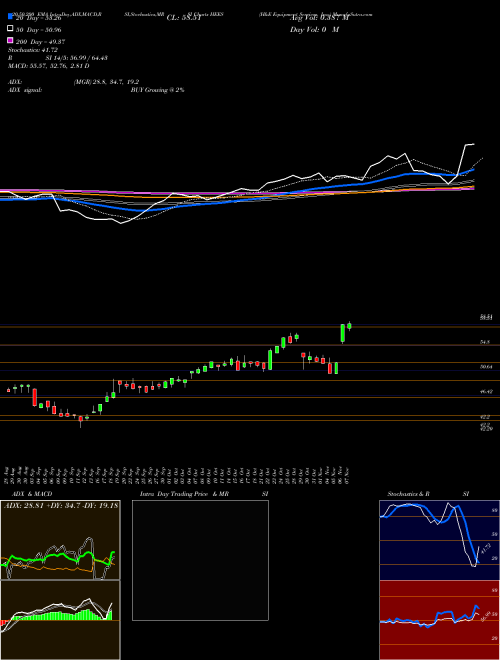Click the white 50 Day legend swatch
The height and width of the screenshot is (660, 500).
click(x=10, y=29)
